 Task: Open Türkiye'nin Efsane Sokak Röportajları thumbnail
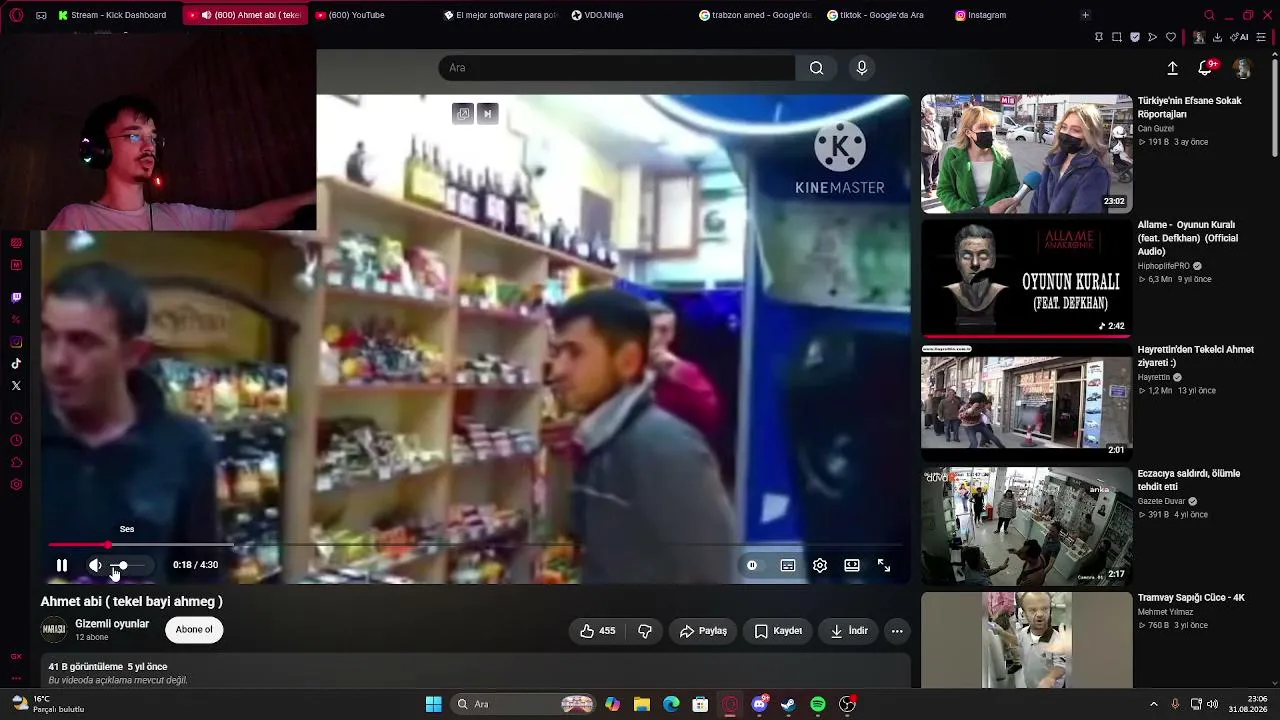[x=1026, y=154]
